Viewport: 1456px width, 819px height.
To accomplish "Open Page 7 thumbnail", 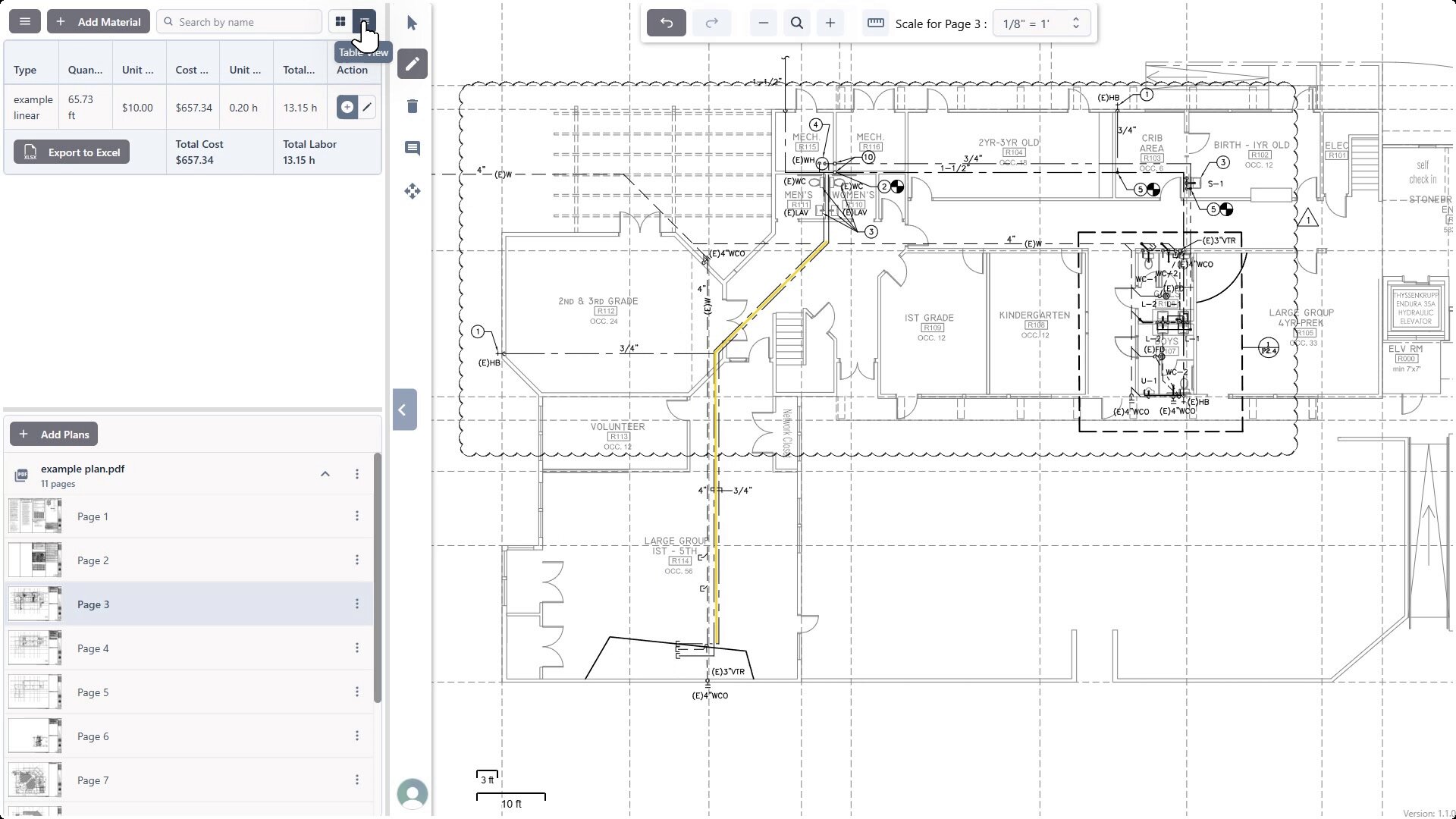I will (35, 780).
